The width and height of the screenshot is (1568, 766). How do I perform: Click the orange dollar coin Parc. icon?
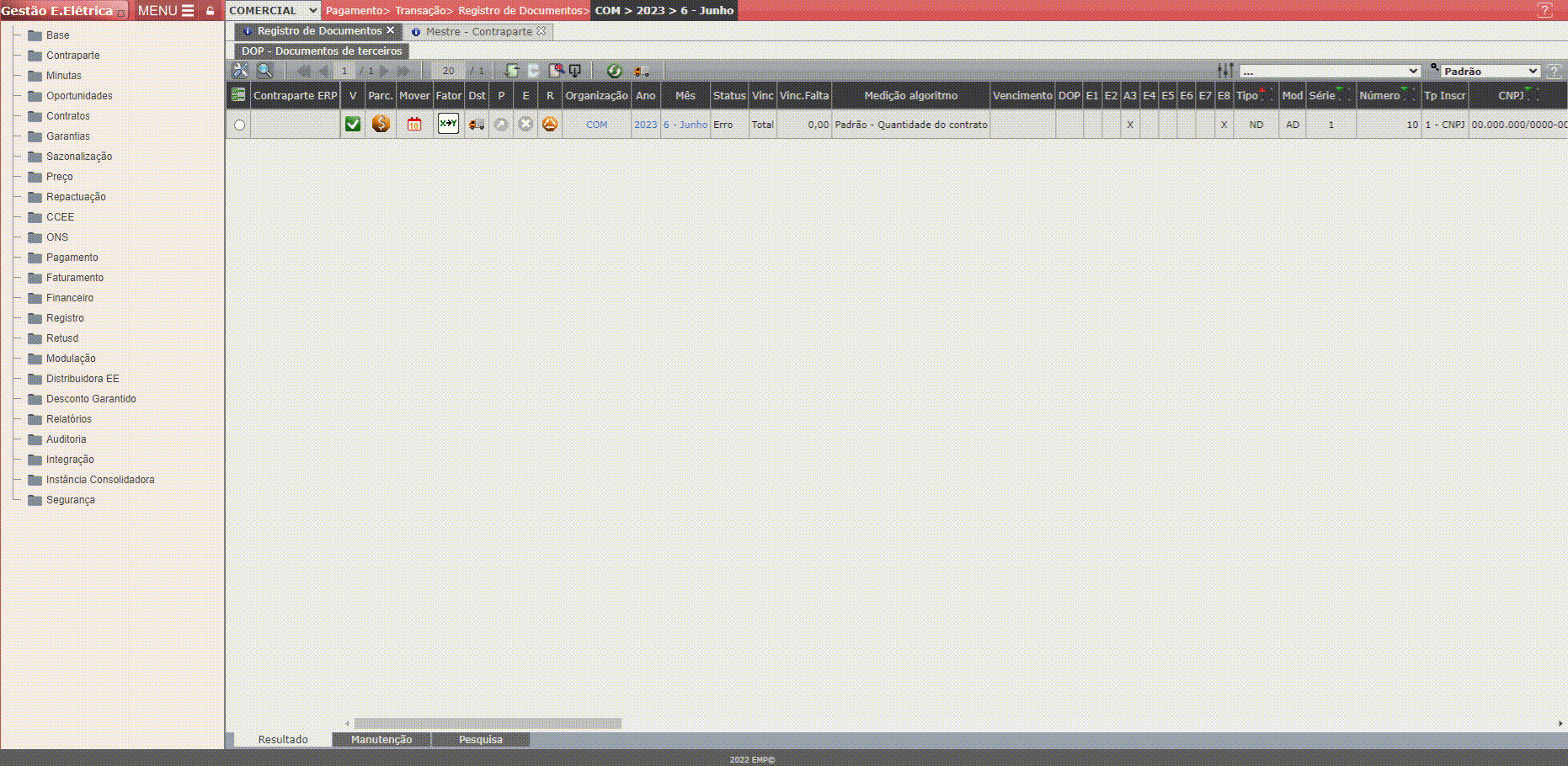pyautogui.click(x=381, y=125)
